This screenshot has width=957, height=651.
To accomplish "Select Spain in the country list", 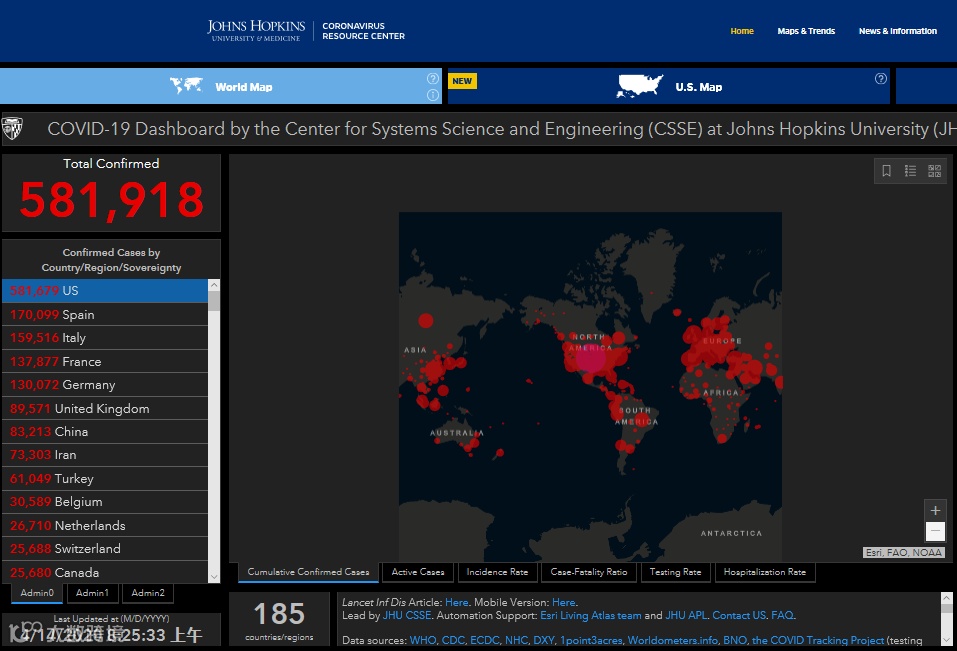I will 105,314.
